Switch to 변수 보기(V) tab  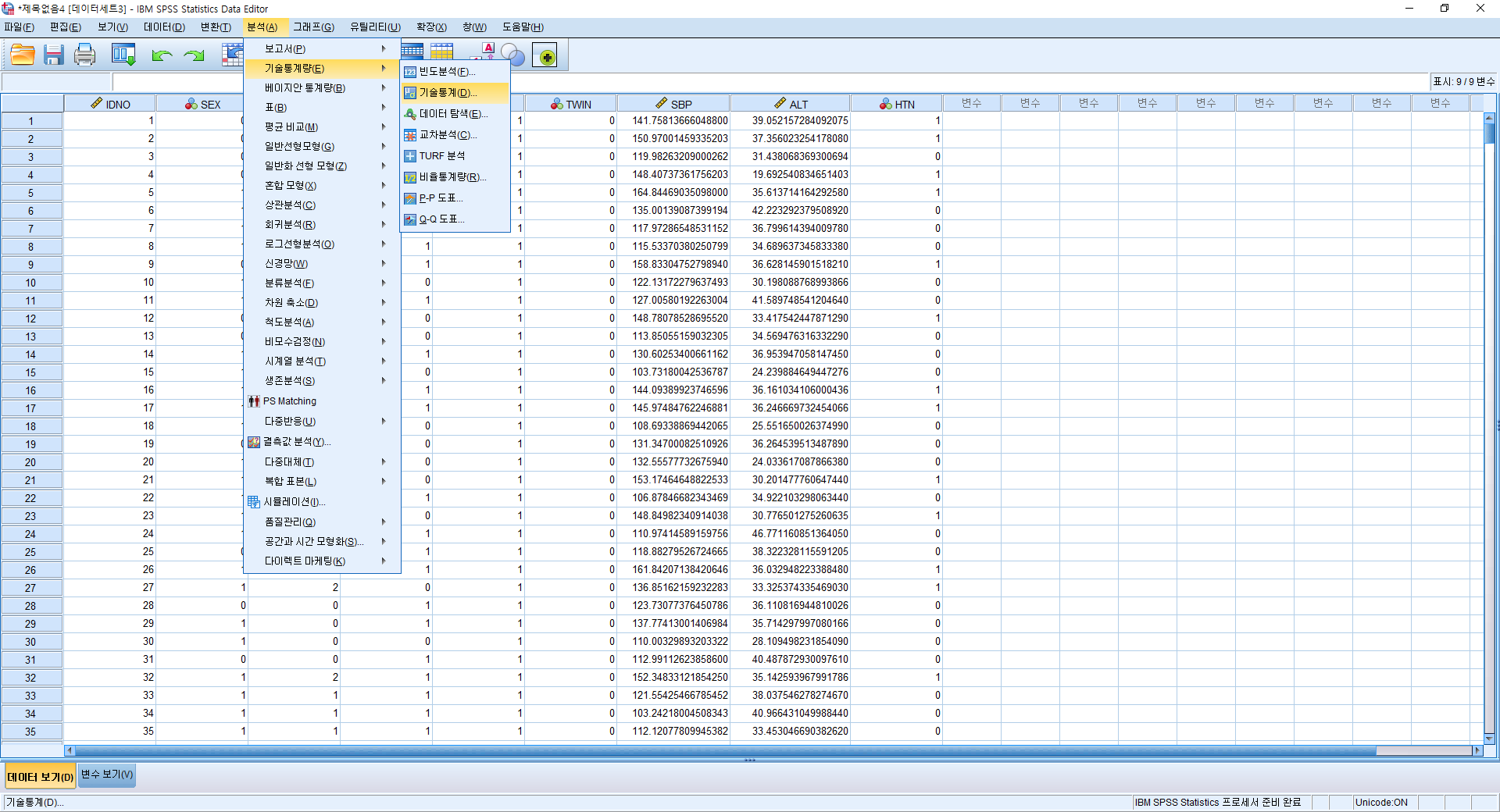(x=107, y=775)
